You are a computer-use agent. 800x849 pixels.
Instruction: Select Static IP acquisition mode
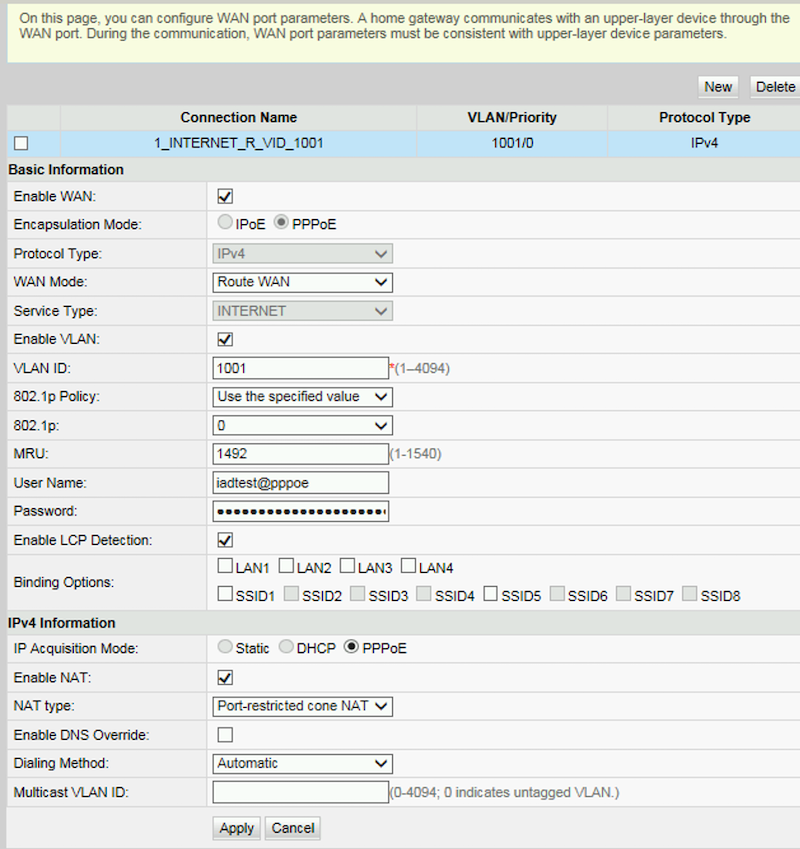(x=225, y=646)
